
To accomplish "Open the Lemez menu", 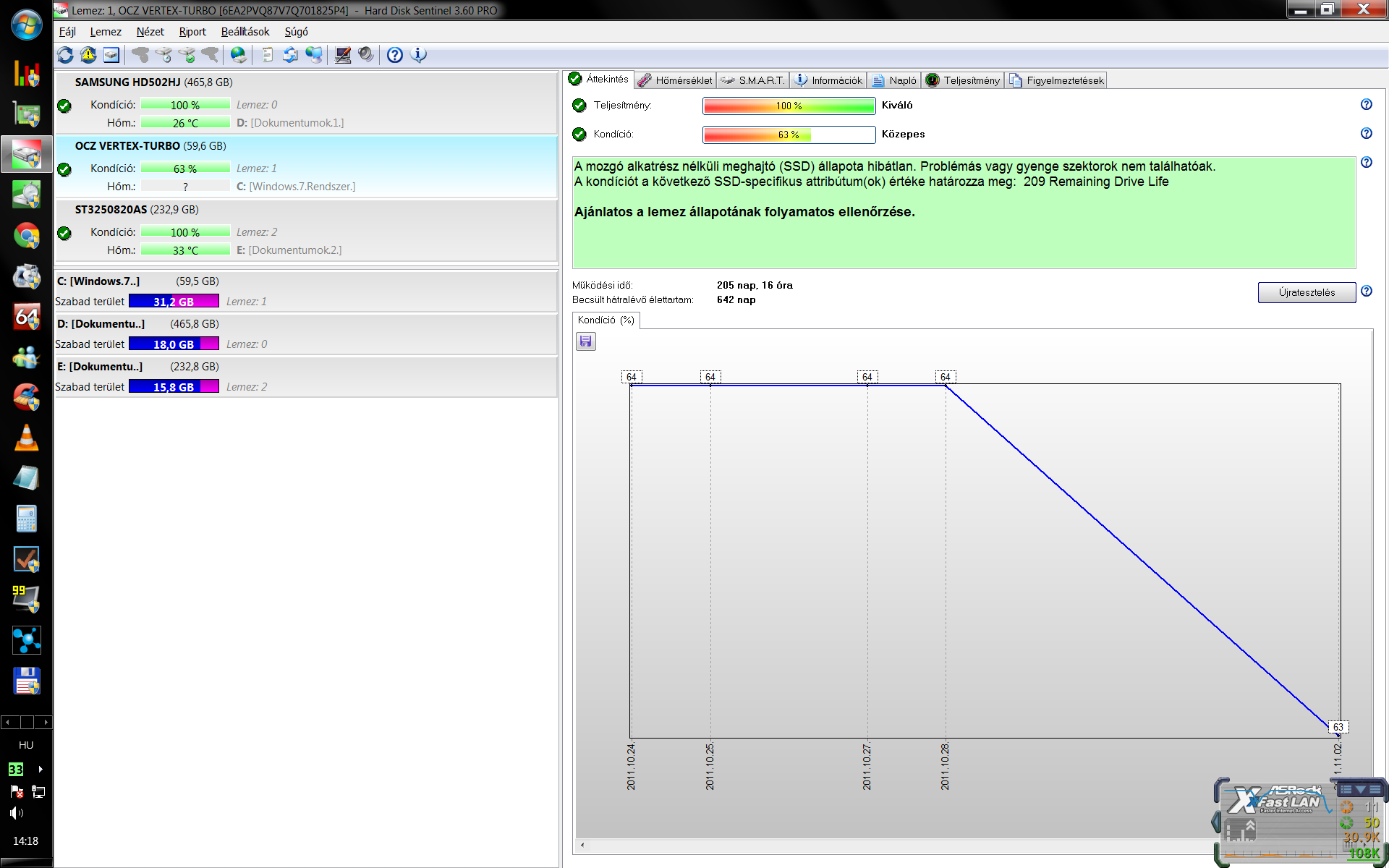I will (x=106, y=32).
